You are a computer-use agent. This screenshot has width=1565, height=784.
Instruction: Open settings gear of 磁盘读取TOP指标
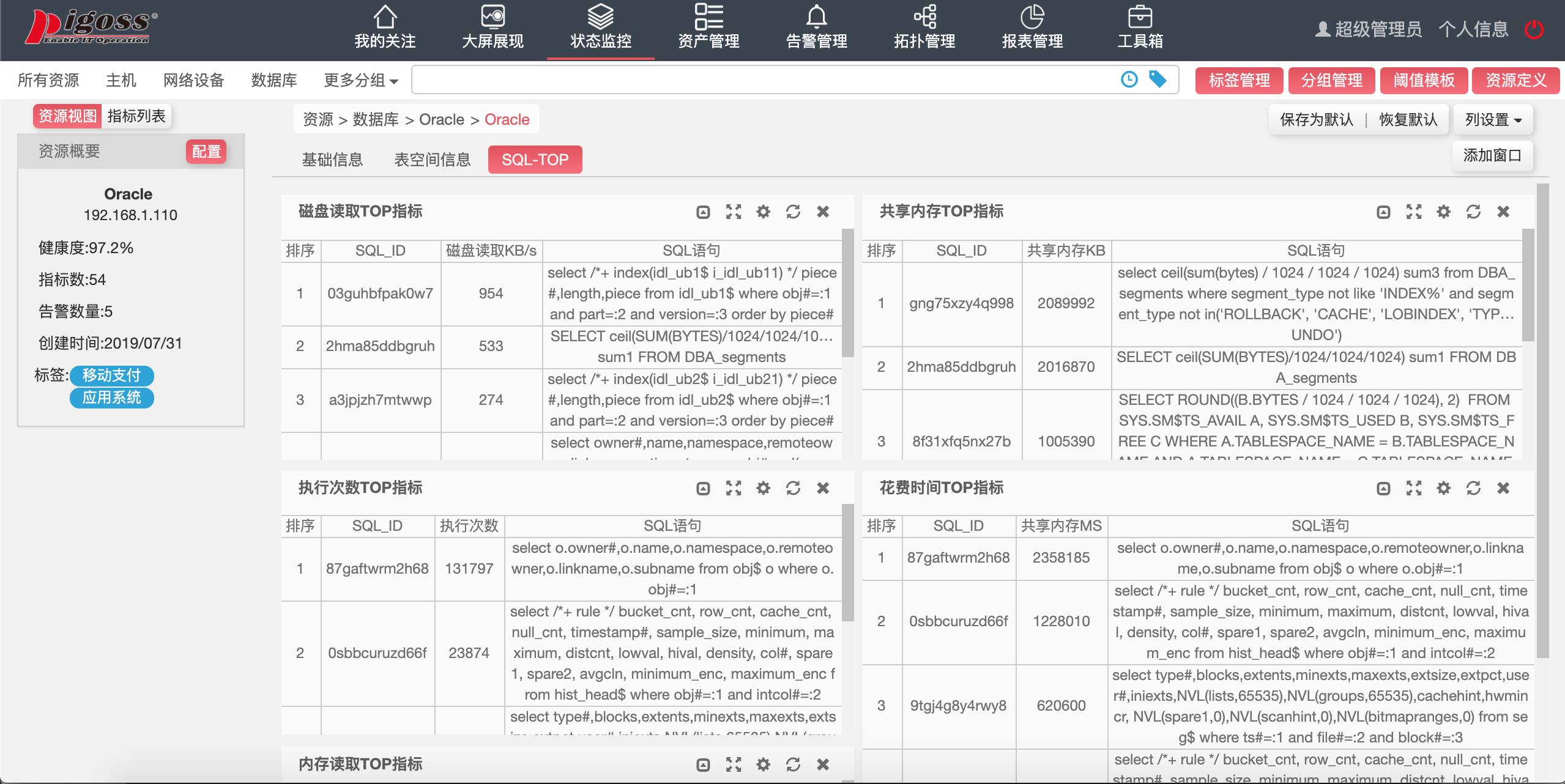coord(763,212)
